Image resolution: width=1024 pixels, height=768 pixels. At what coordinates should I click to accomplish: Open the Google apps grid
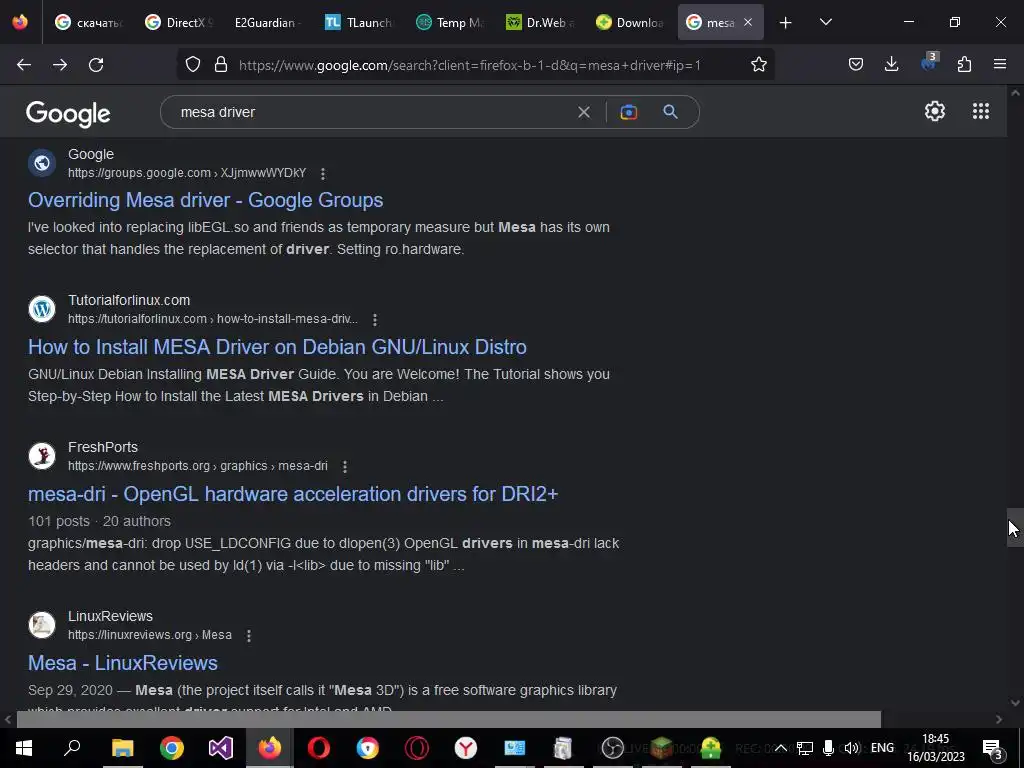tap(980, 111)
